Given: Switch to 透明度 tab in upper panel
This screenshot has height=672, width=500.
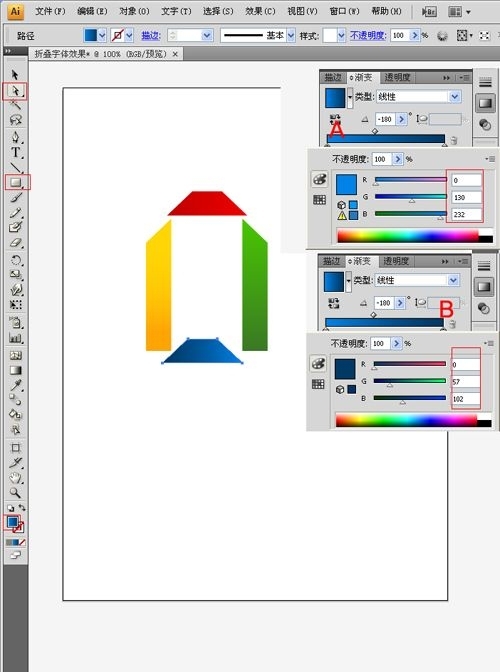Looking at the screenshot, I should 397,78.
